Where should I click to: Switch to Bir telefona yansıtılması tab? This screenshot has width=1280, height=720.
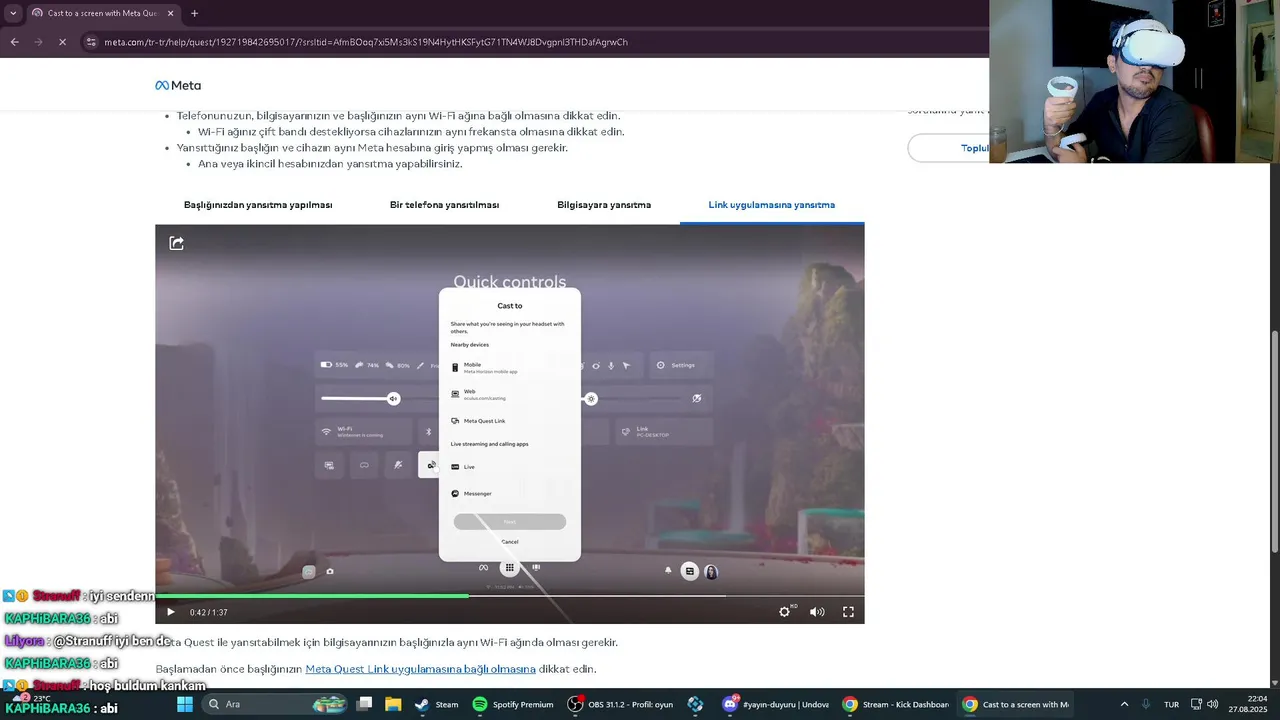(x=444, y=205)
